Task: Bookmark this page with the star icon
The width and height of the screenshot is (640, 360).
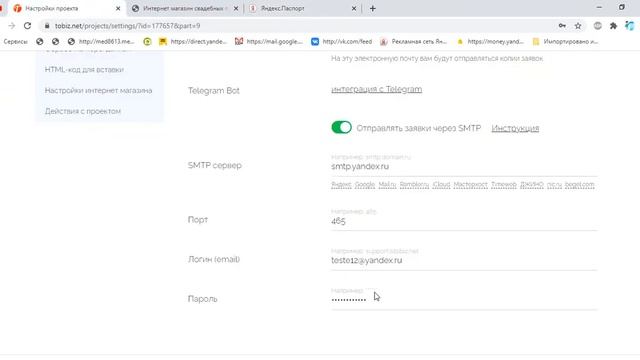Action: point(578,26)
